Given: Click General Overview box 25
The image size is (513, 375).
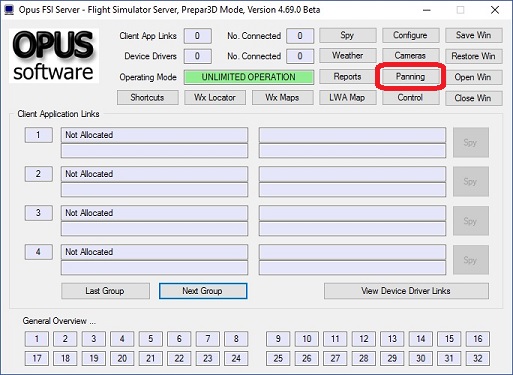Looking at the screenshot, I should (278, 359).
